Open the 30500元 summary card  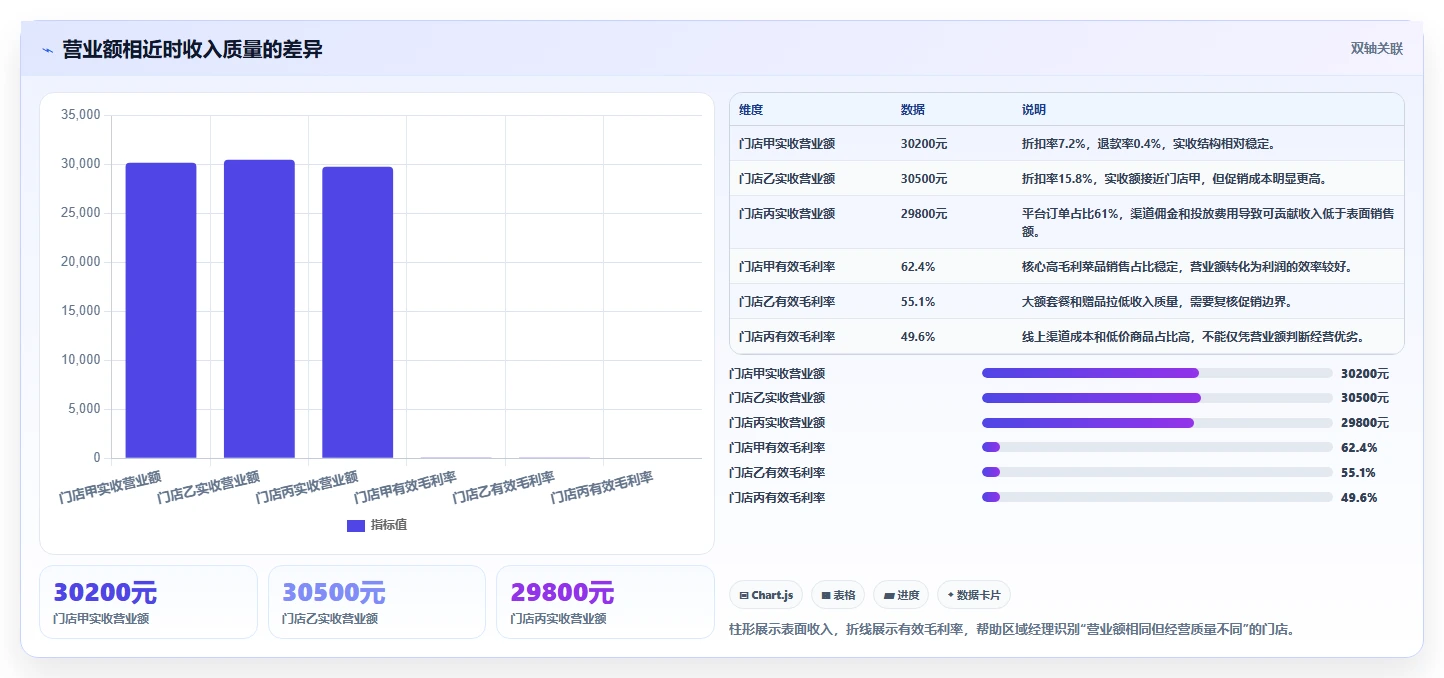tap(377, 602)
